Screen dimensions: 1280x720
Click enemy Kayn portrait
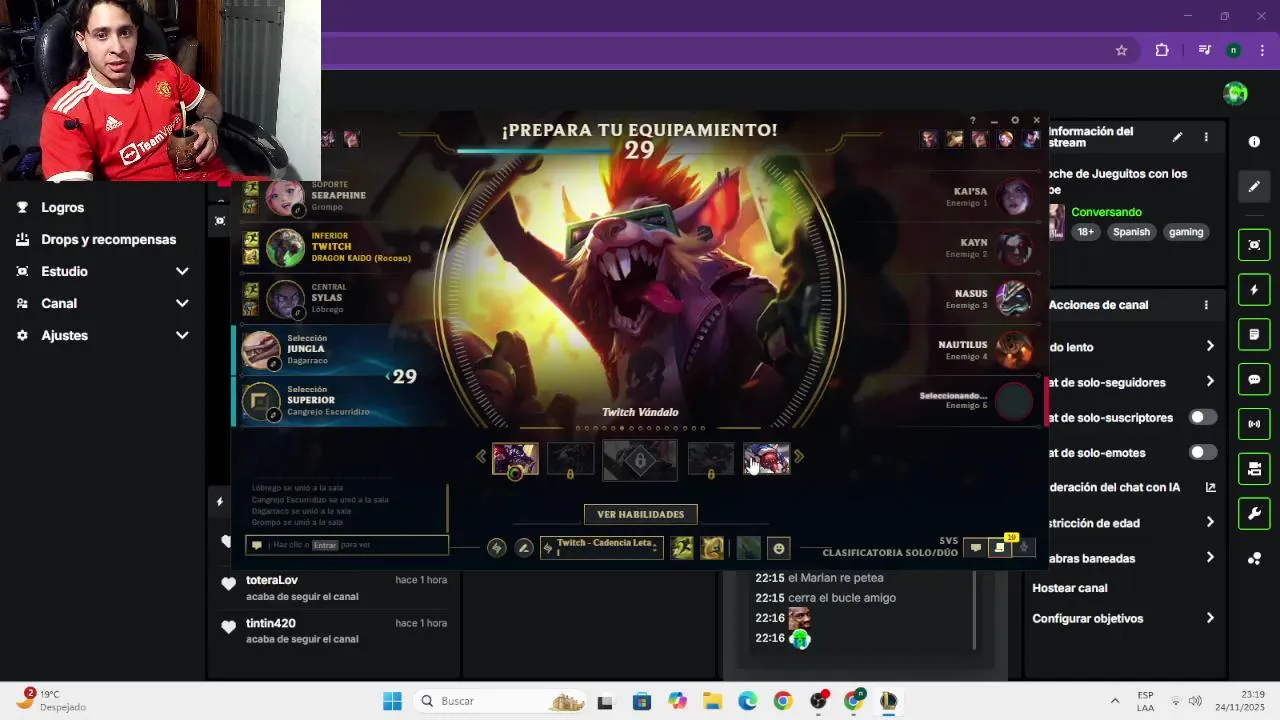[x=1014, y=247]
